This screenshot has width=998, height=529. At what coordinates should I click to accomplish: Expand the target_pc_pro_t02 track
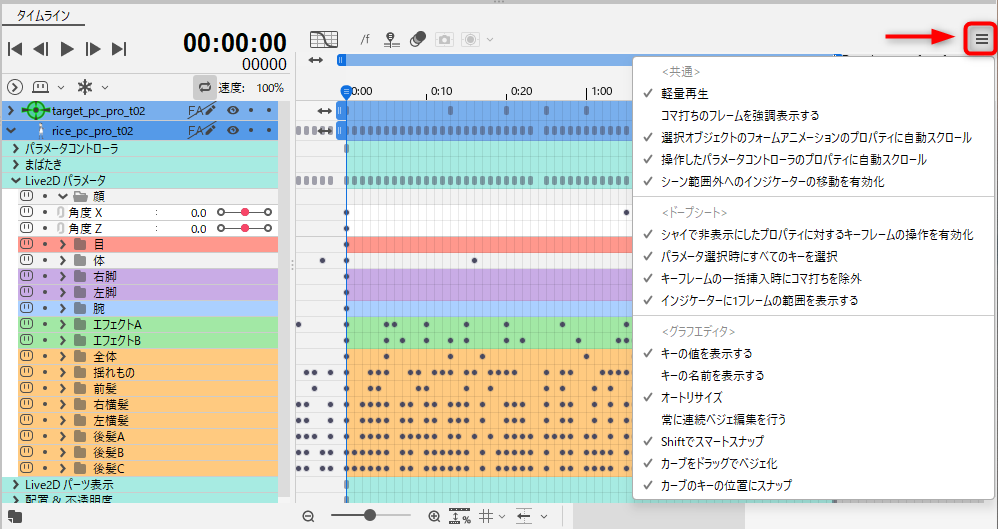coord(11,111)
